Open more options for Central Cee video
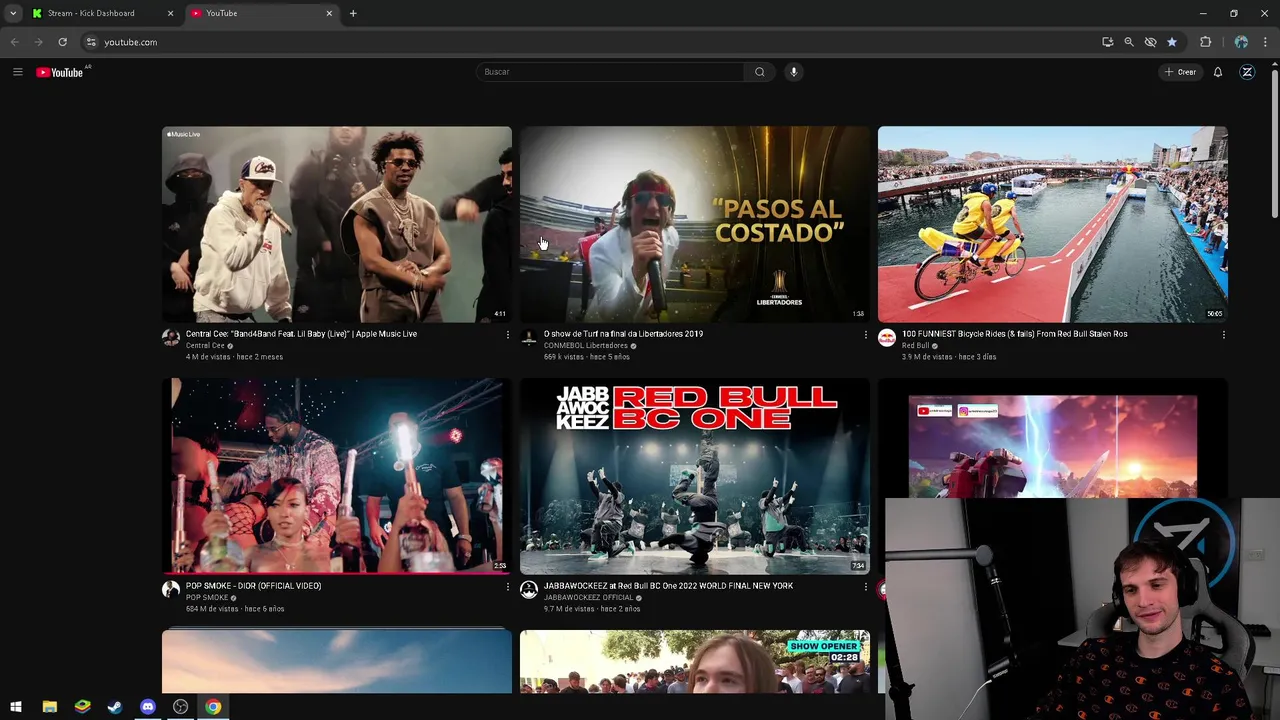This screenshot has width=1280, height=720. point(507,335)
